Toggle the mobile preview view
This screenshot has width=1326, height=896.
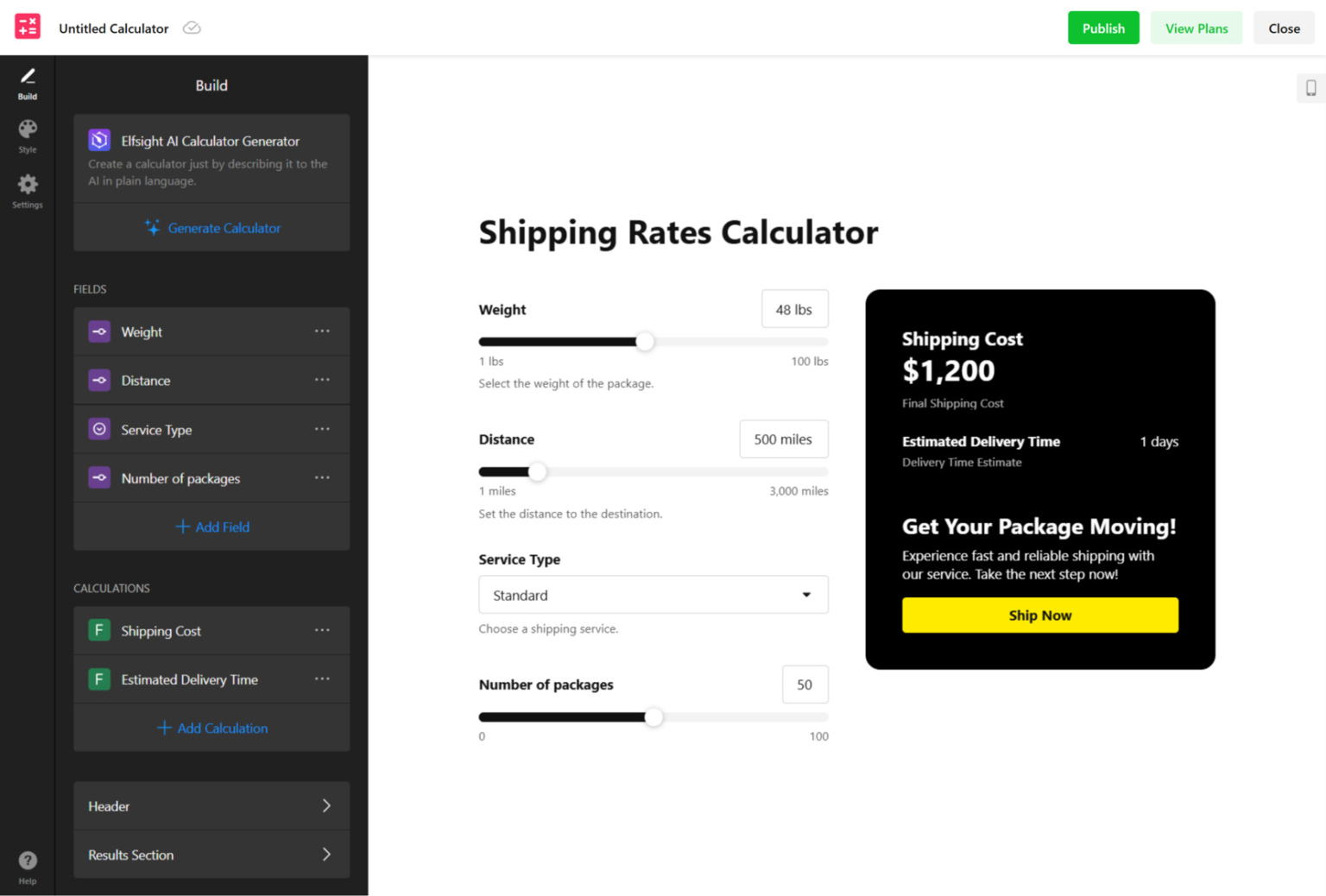1310,87
